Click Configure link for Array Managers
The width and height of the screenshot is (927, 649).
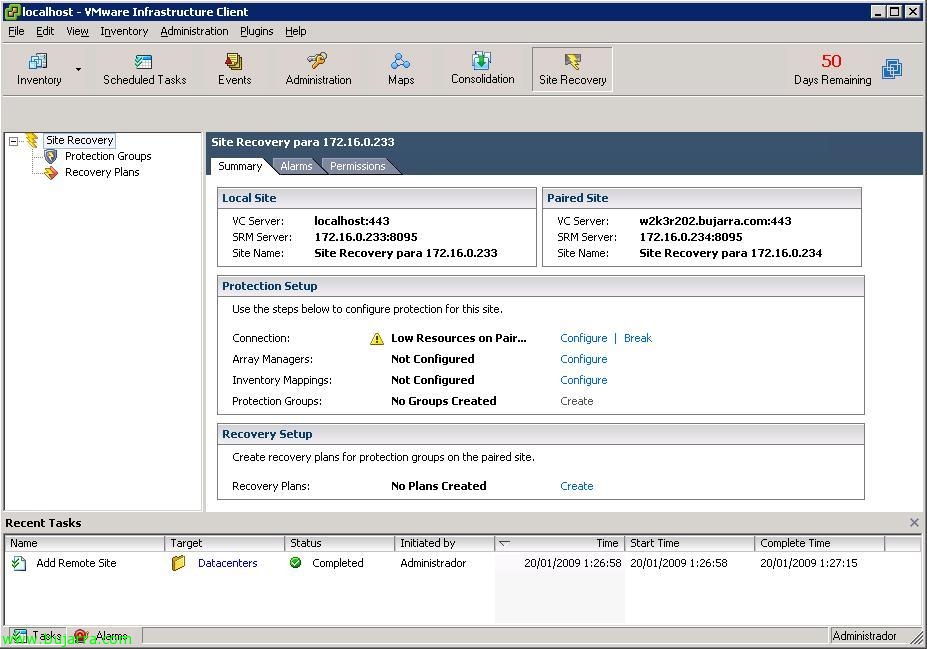584,359
